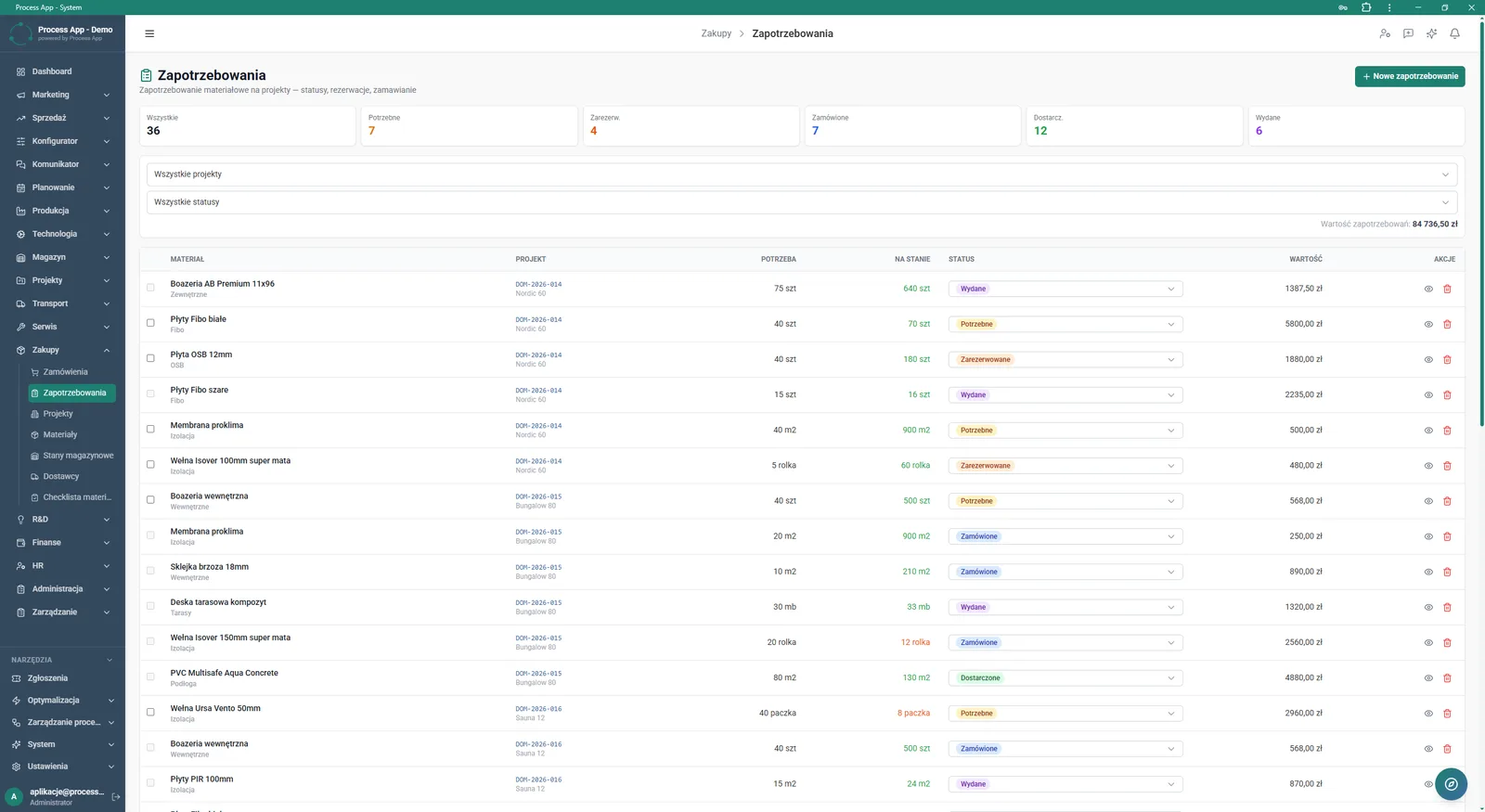Check the Wełna Ursa Vento 50mm row checkbox
Image resolution: width=1485 pixels, height=812 pixels.
(150, 712)
